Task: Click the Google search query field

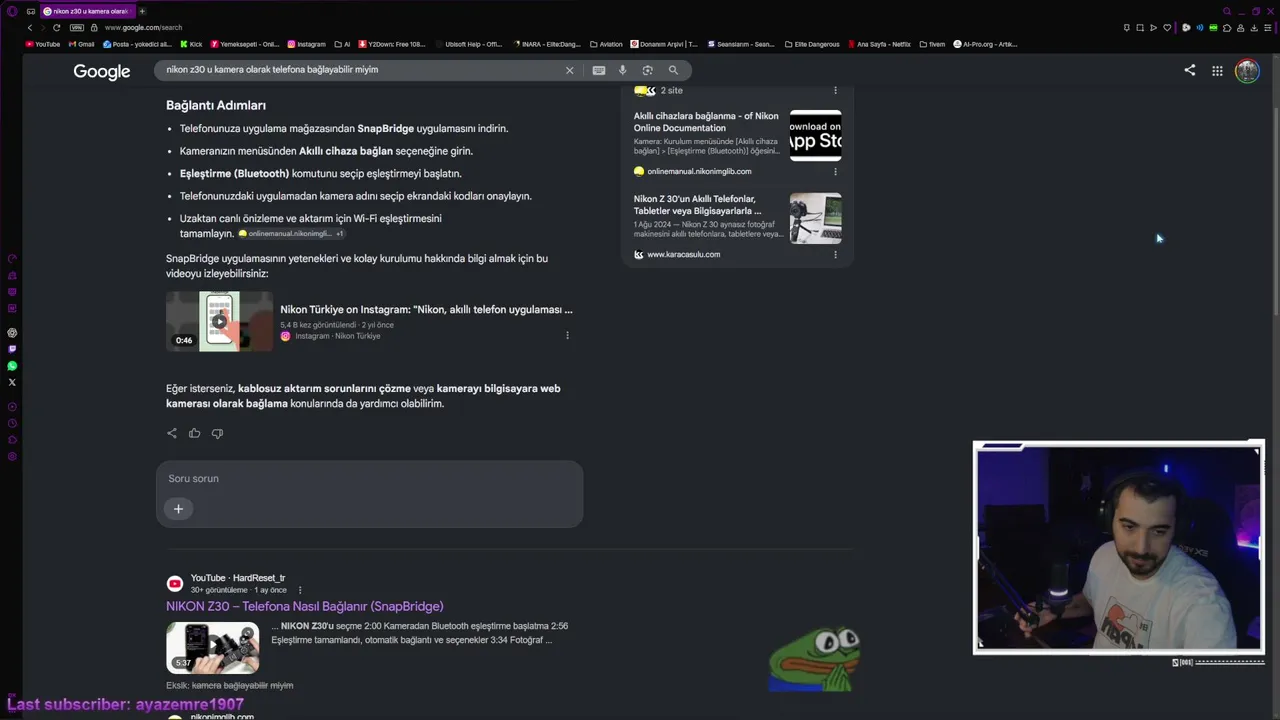Action: click(360, 70)
